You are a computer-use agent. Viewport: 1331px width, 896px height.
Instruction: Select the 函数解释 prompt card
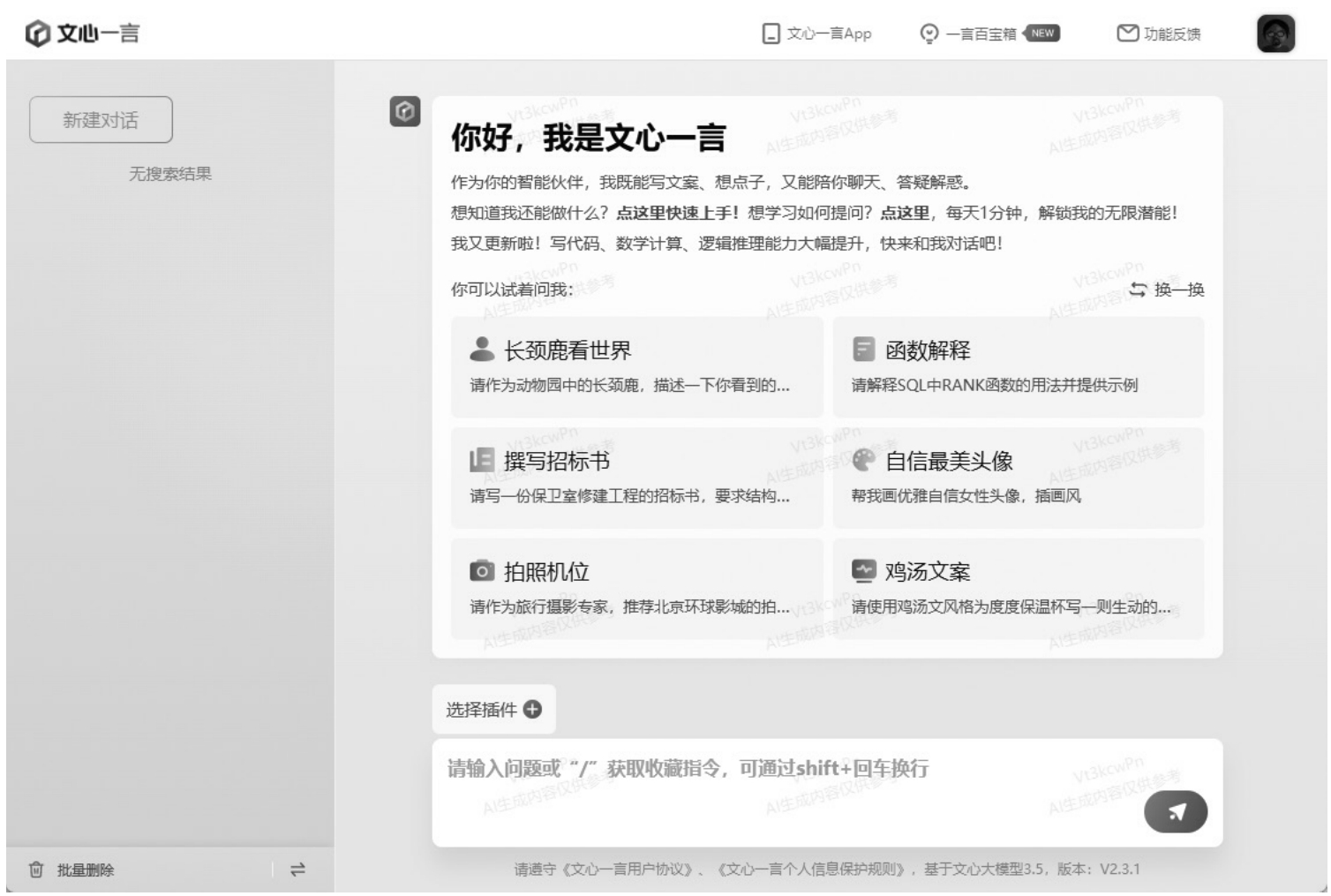pyautogui.click(x=1019, y=366)
